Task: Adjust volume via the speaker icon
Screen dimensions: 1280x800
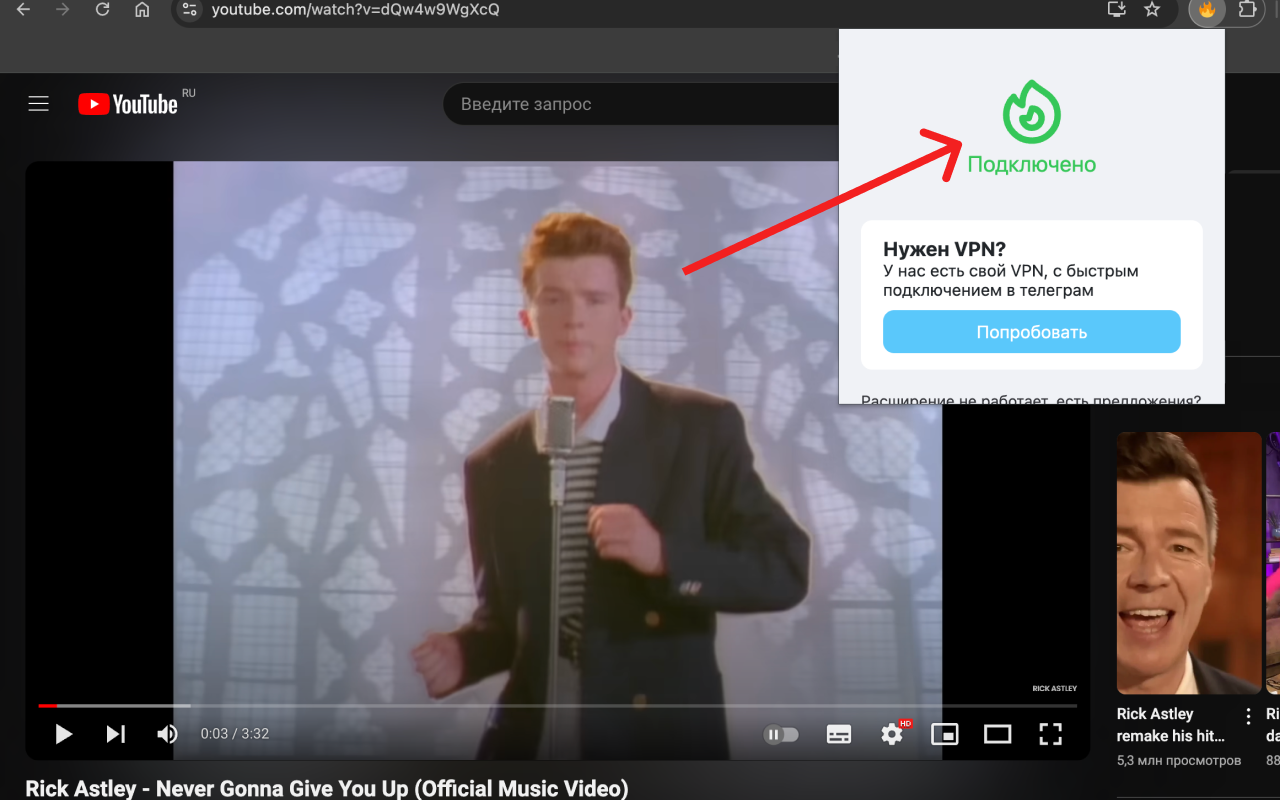Action: (166, 733)
